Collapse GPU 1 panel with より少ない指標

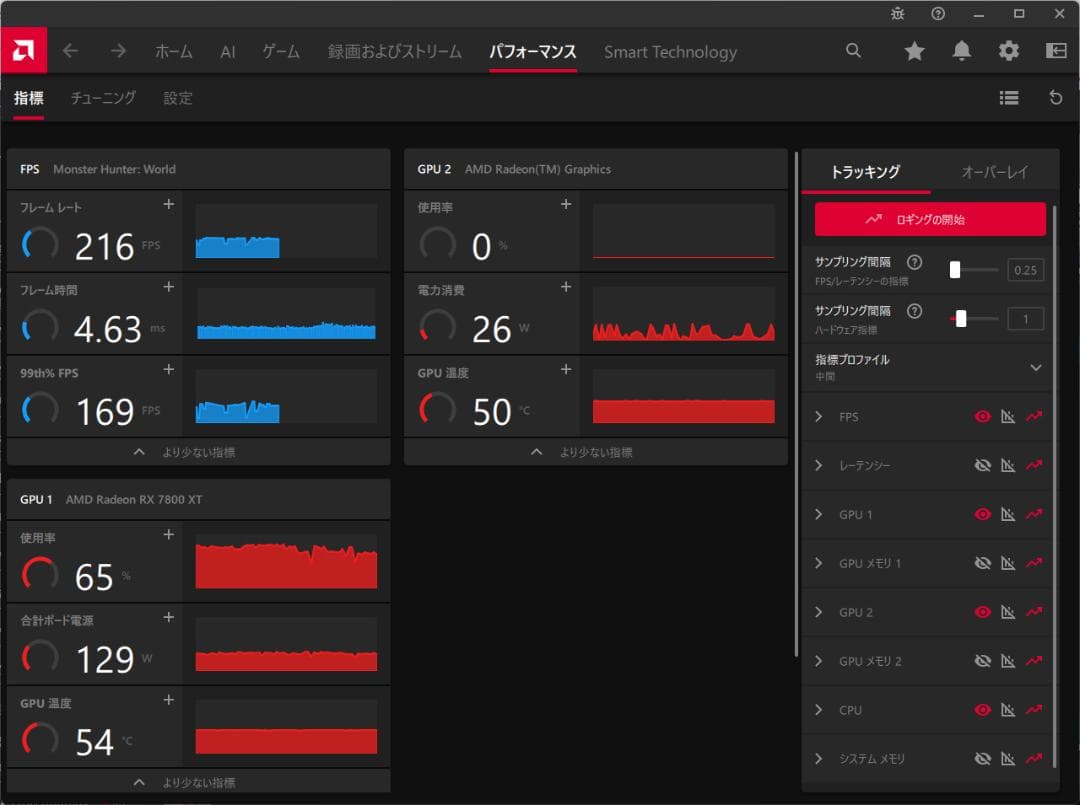click(198, 782)
